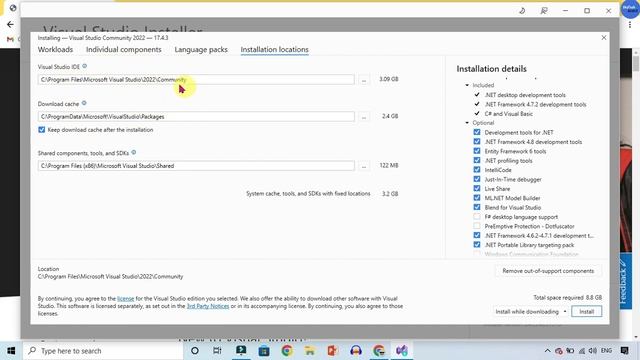
Task: Collapse the Included section
Action: (467, 85)
